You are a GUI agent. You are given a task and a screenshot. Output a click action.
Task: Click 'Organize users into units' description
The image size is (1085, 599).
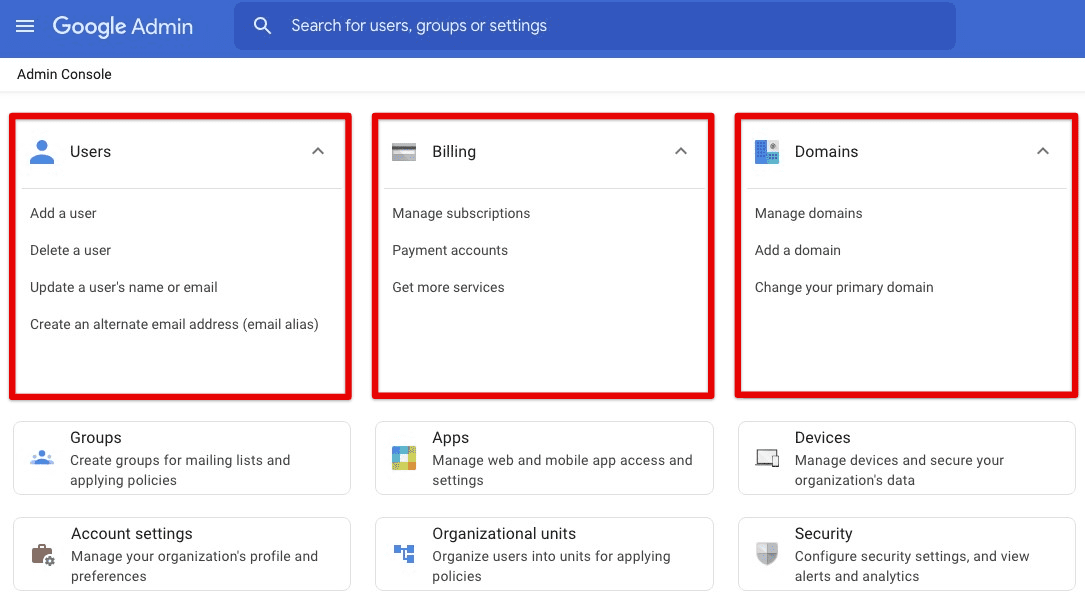point(551,566)
